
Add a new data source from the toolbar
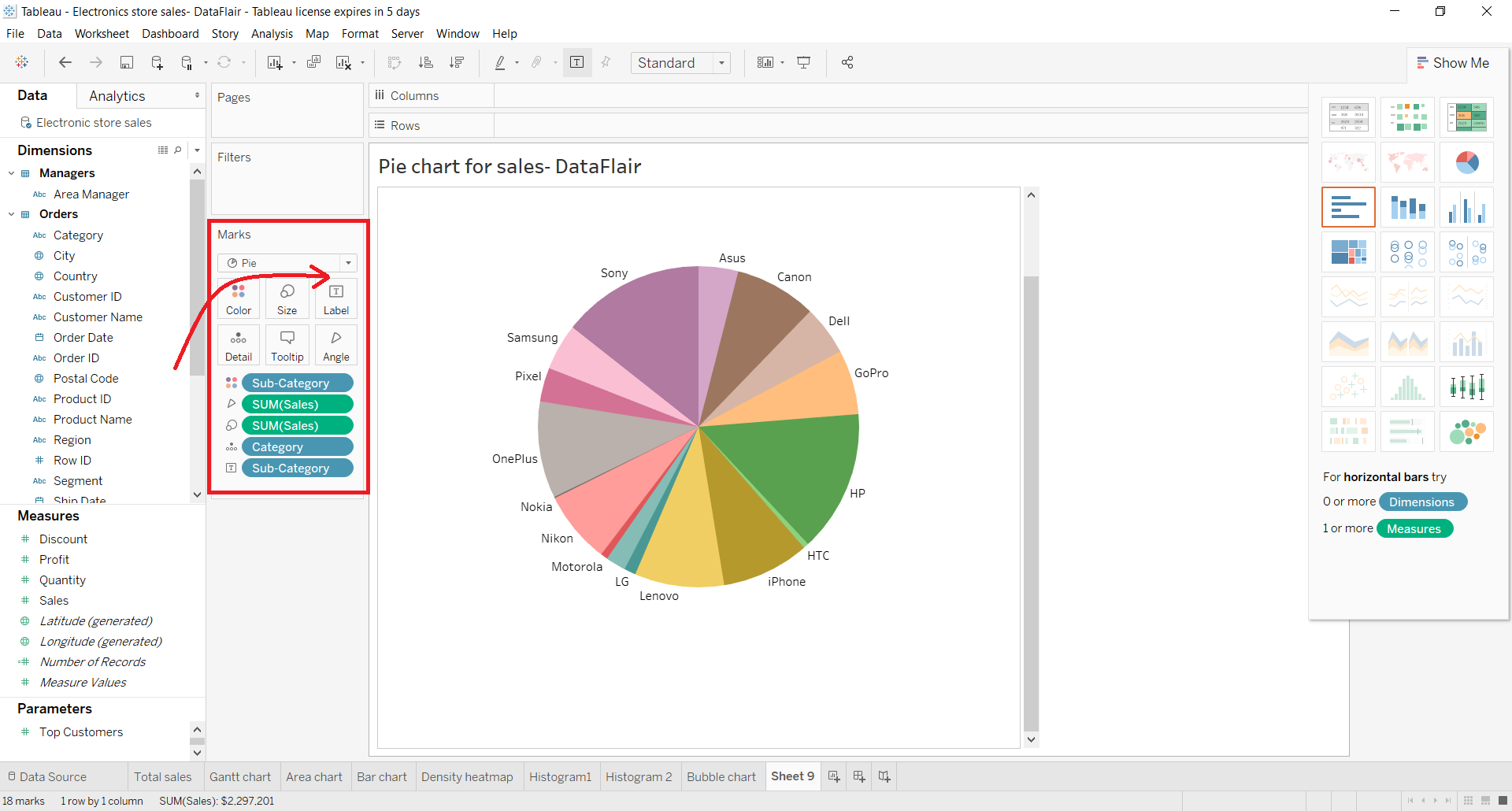click(x=157, y=62)
